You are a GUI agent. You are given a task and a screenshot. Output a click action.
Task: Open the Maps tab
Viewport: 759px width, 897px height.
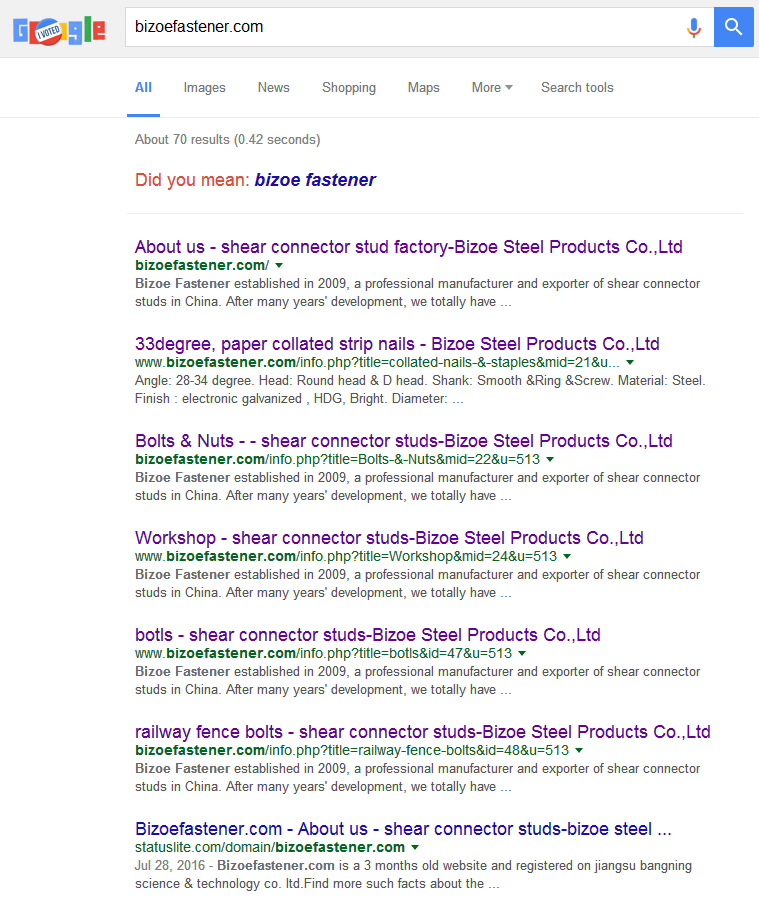(423, 88)
